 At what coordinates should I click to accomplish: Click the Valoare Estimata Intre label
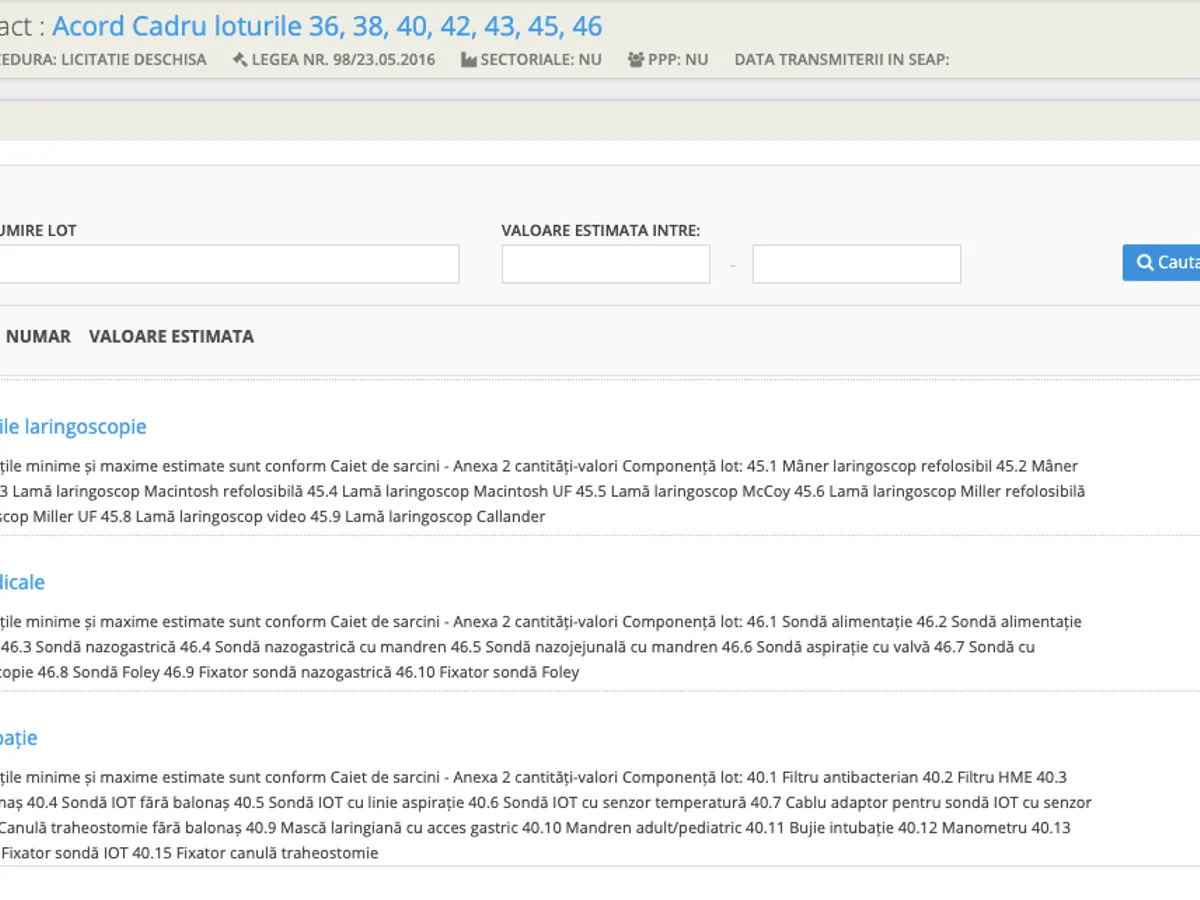tap(600, 231)
